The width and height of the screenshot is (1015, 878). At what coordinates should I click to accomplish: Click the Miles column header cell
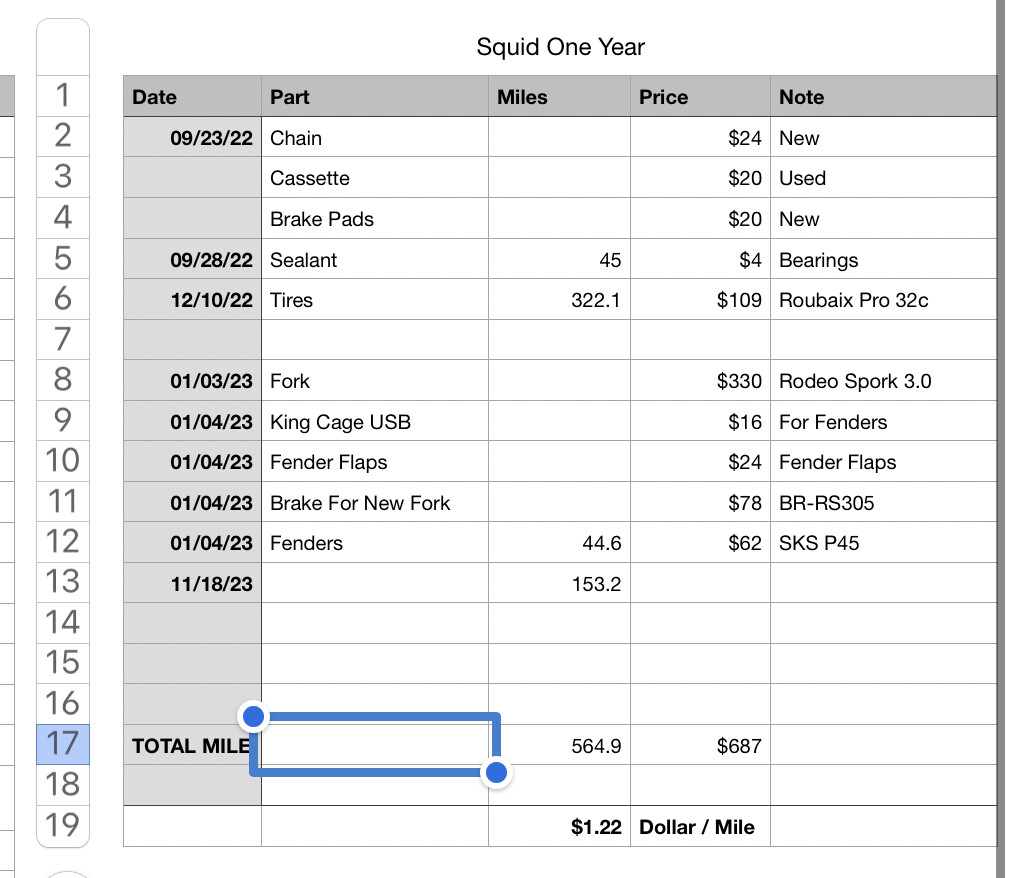point(559,97)
